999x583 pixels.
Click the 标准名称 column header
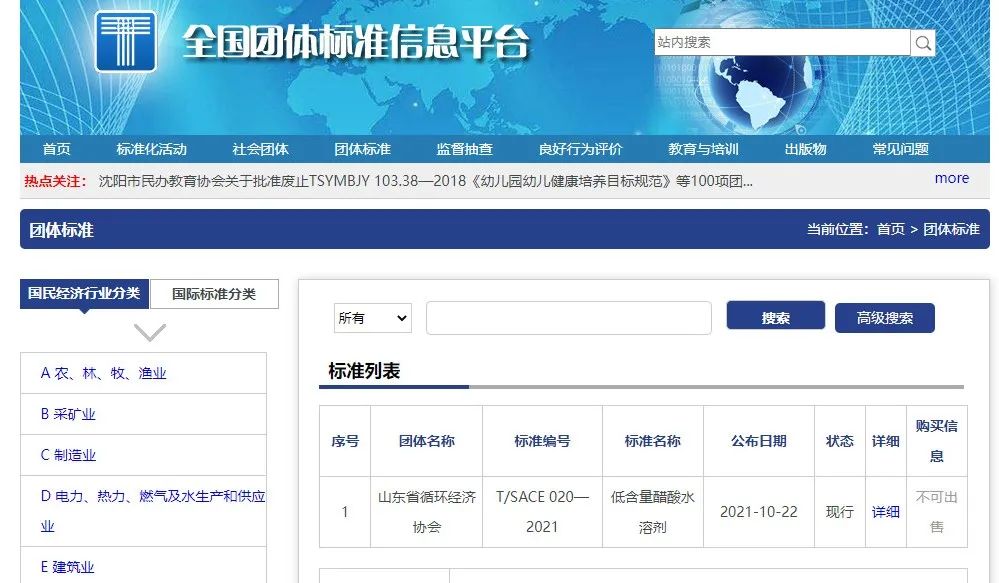[652, 441]
